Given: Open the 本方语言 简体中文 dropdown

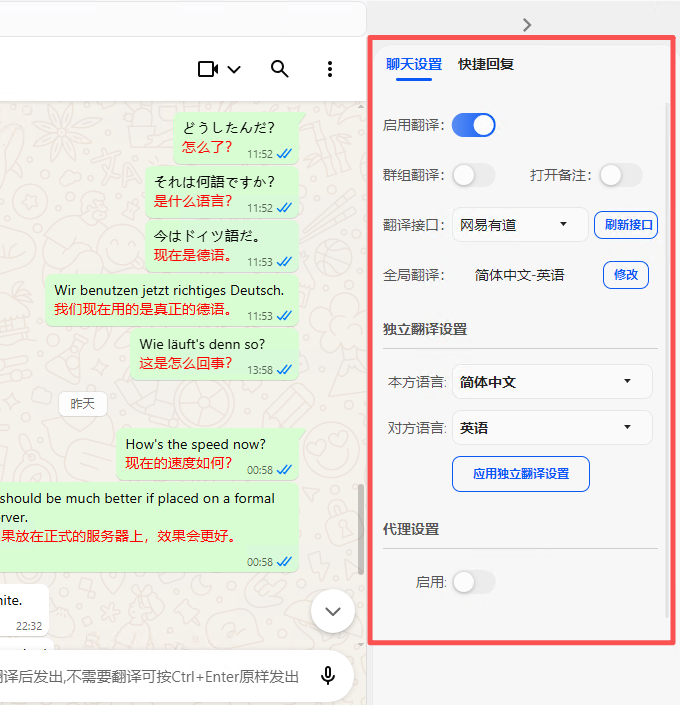Looking at the screenshot, I should click(x=552, y=382).
